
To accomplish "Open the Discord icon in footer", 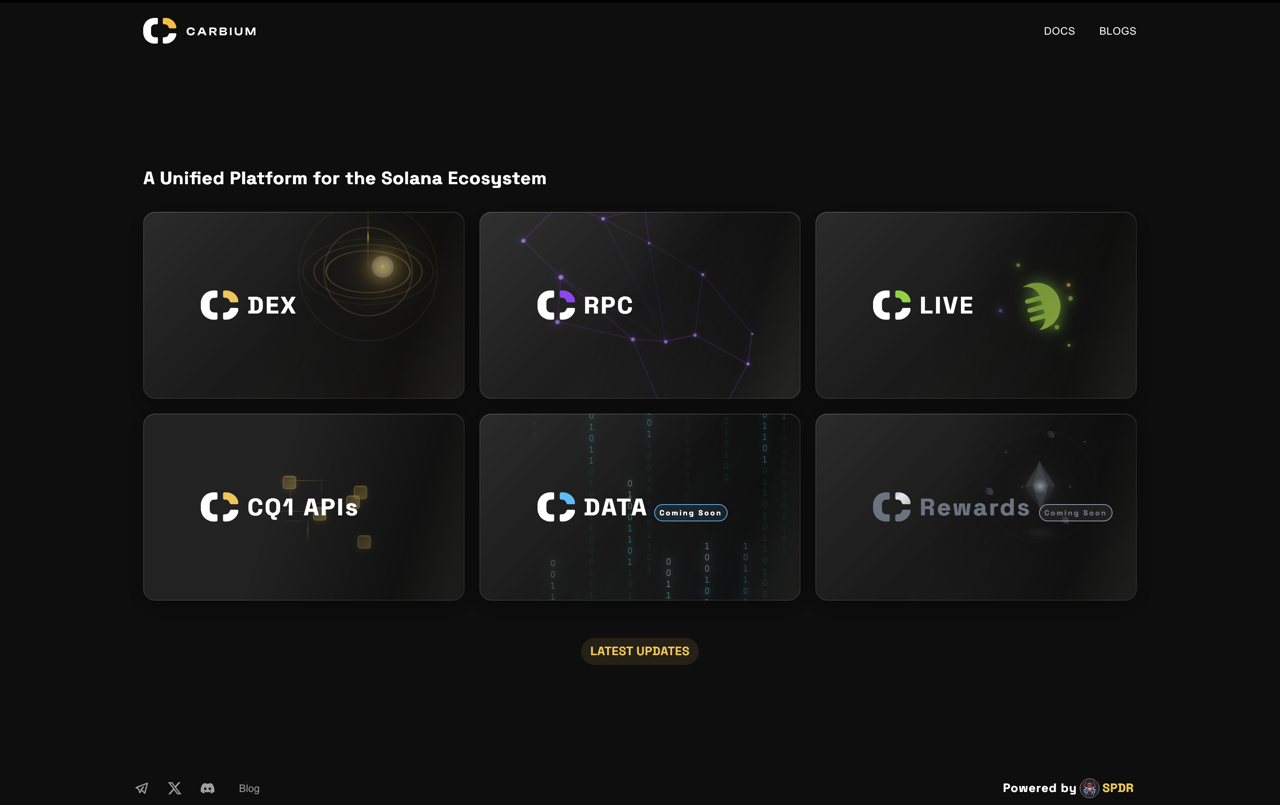I will pos(207,788).
